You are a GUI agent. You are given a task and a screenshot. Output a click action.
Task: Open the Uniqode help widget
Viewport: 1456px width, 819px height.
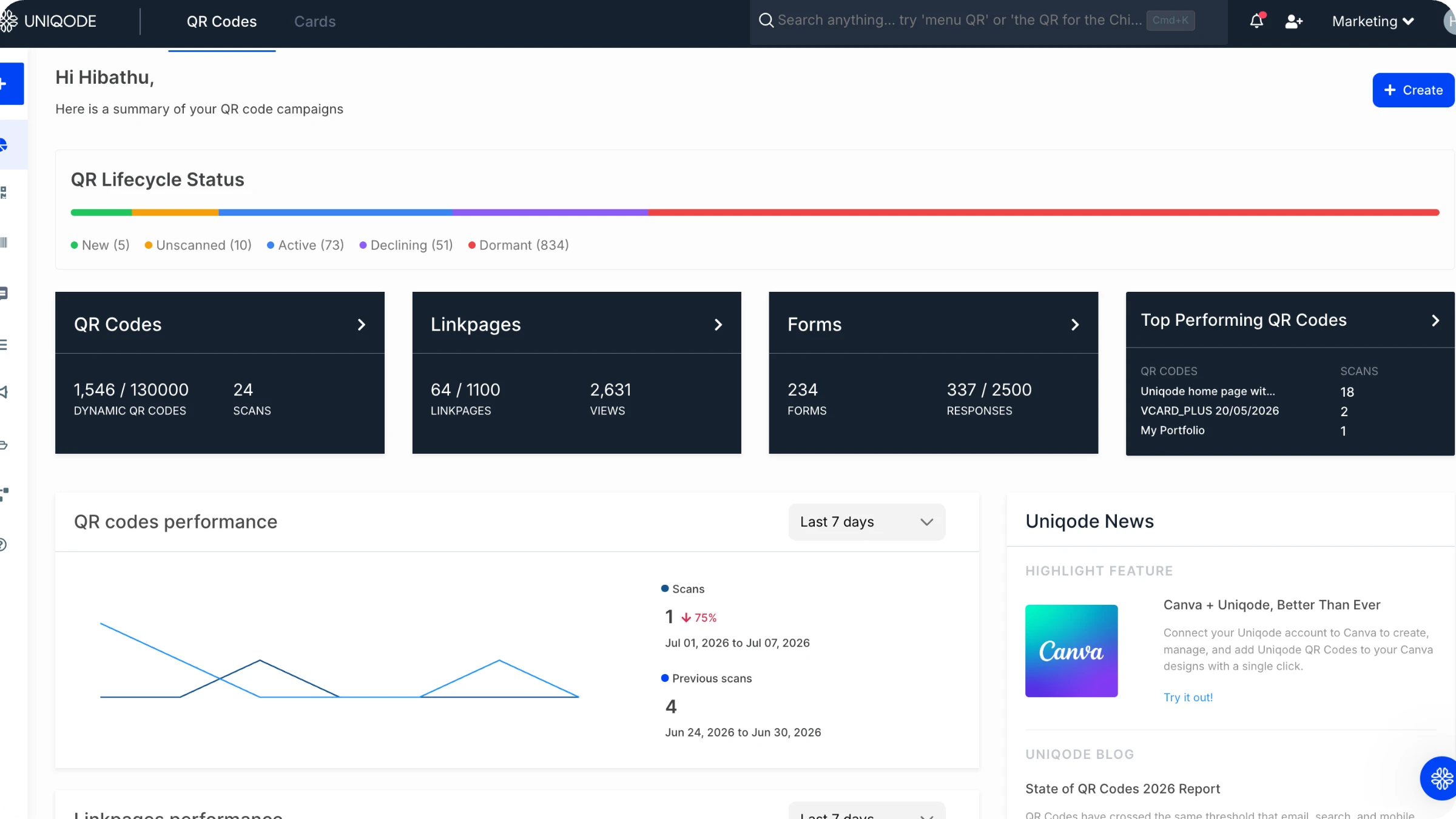(x=1439, y=778)
